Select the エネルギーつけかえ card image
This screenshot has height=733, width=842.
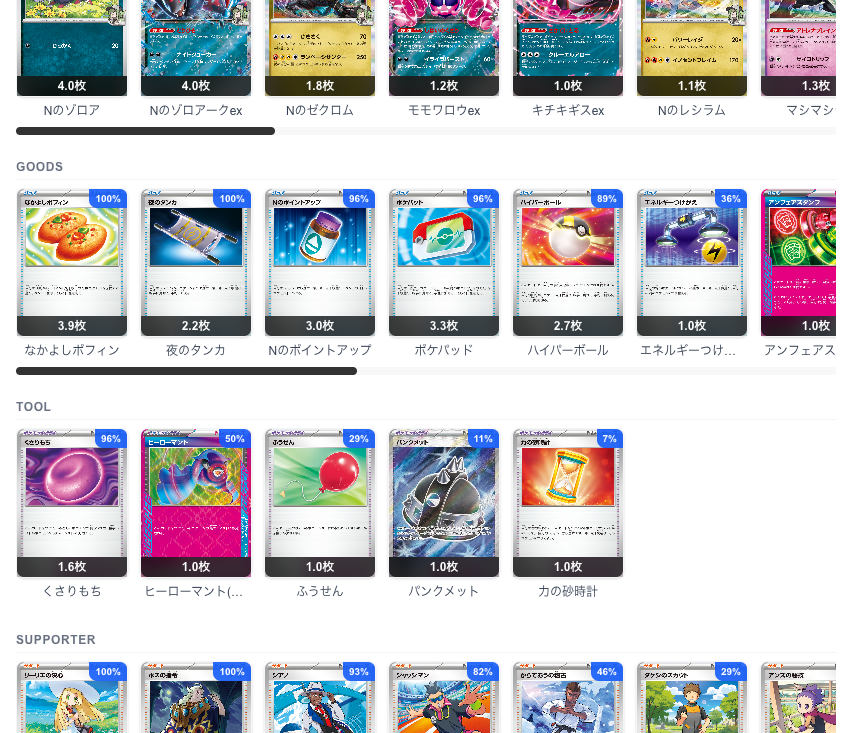[x=692, y=262]
